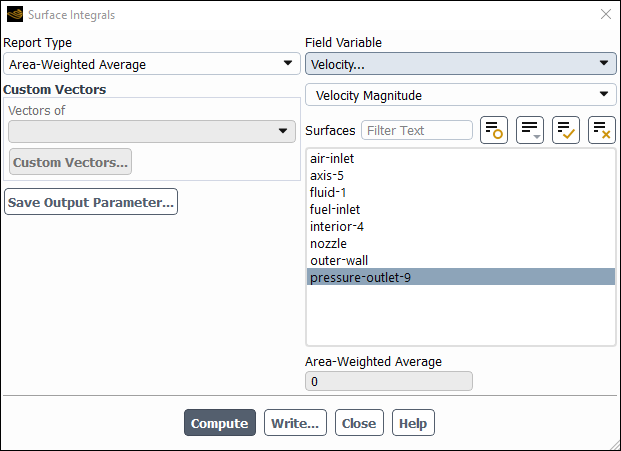Expand the Velocity field variable dropdown

tap(461, 64)
